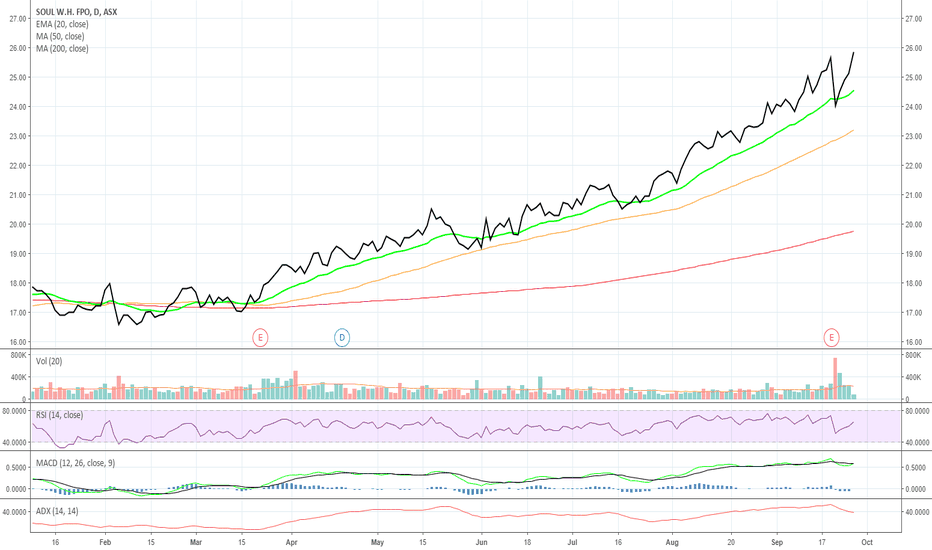Select the EMA (20, close) indicator label
This screenshot has height=550, width=932.
tap(62, 24)
